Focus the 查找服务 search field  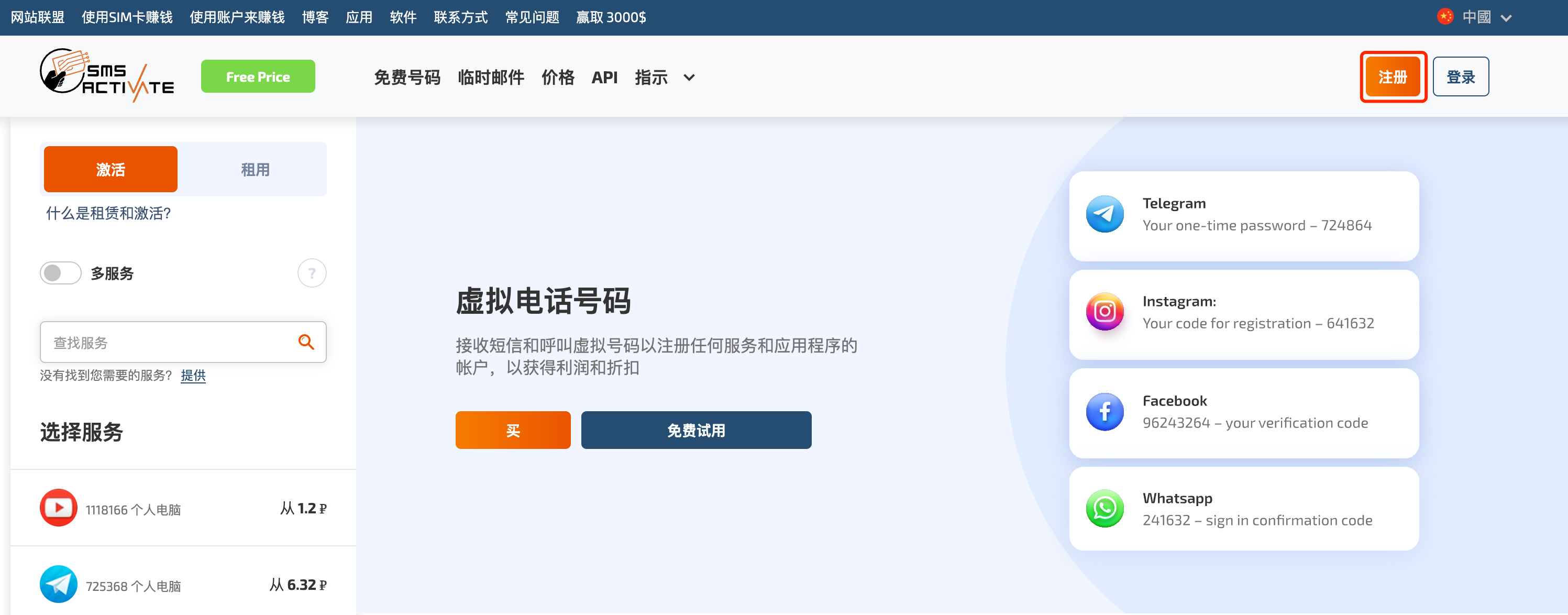[183, 342]
